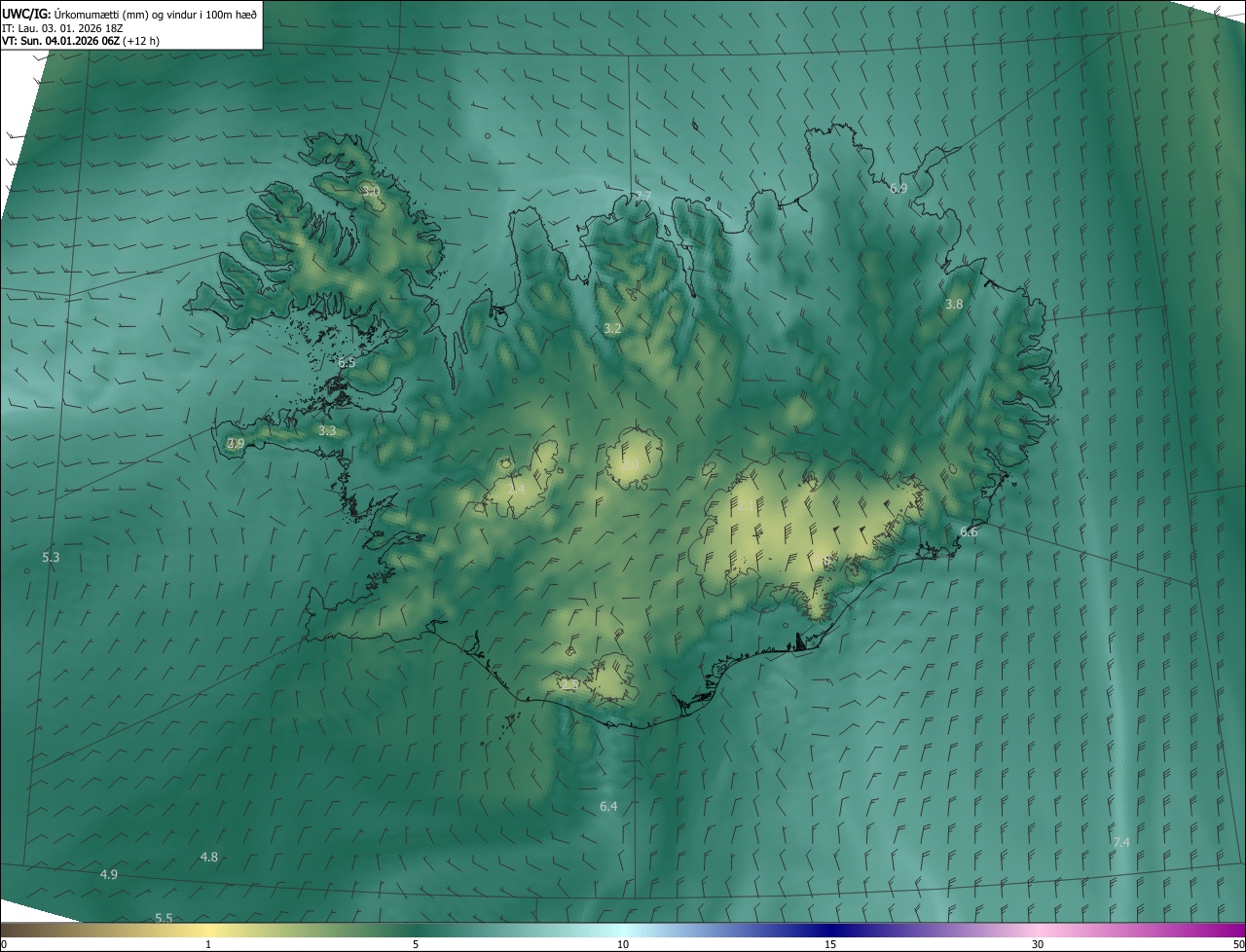Click the "1" tick on the color scale
The width and height of the screenshot is (1246, 952).
[x=208, y=944]
